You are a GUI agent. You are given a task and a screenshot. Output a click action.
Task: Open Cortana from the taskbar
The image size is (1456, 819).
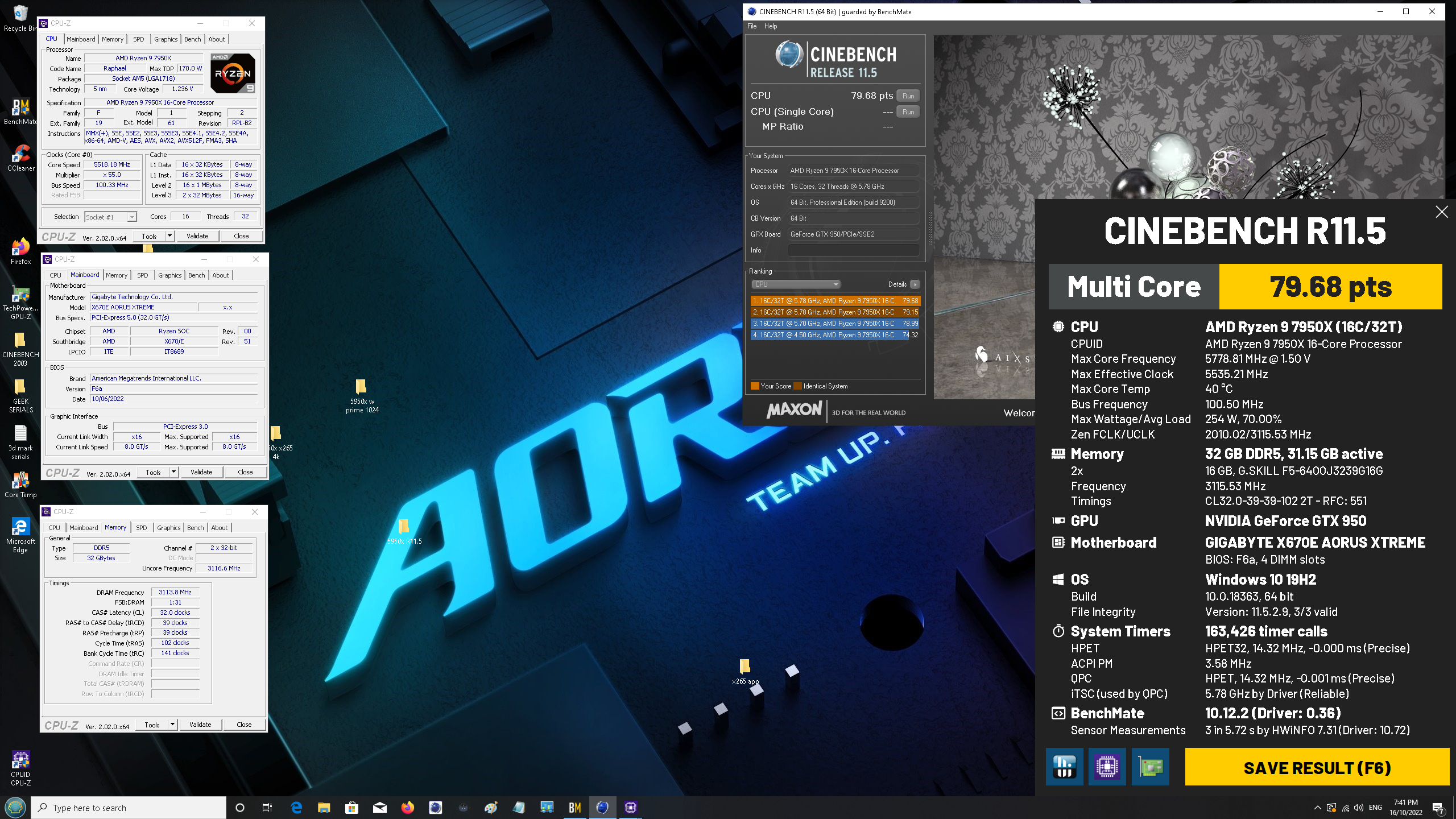pos(240,808)
